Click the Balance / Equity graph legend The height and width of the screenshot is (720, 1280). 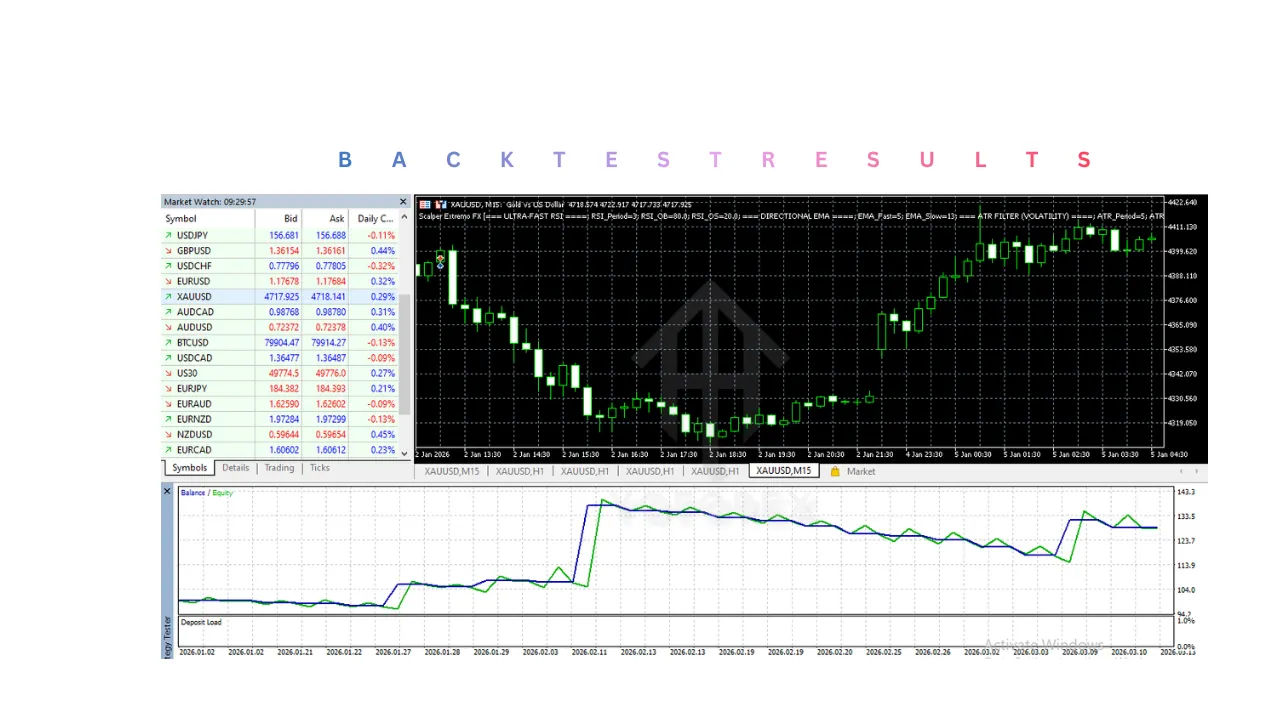(206, 493)
